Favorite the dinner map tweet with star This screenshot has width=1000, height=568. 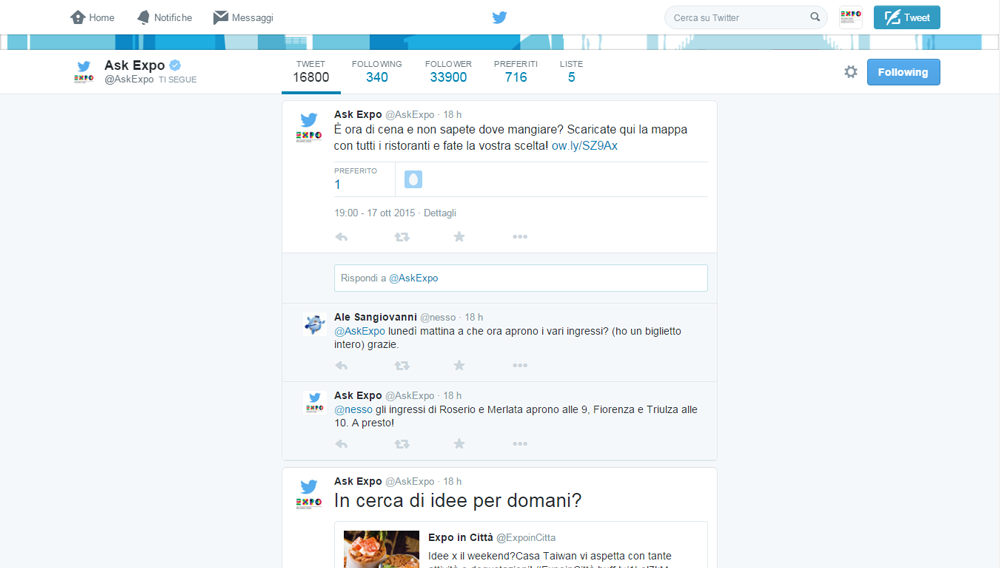point(459,237)
